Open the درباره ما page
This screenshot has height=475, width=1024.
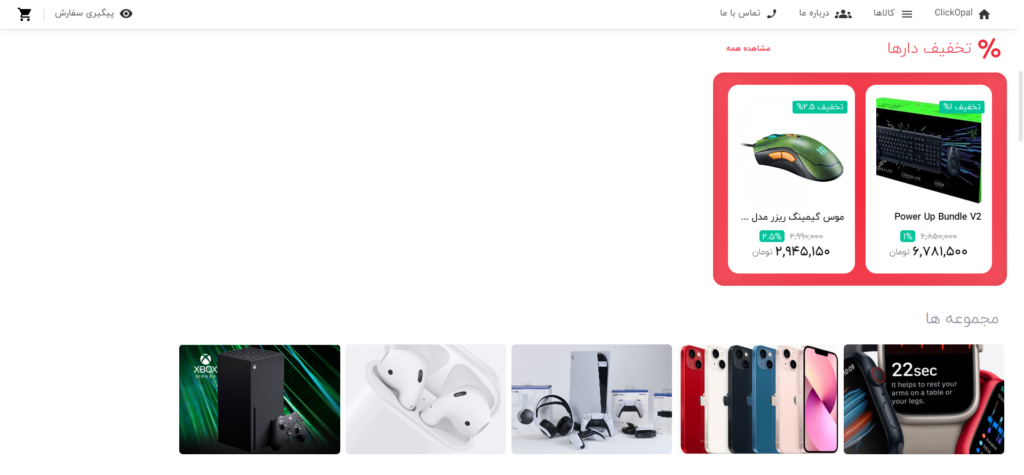814,13
